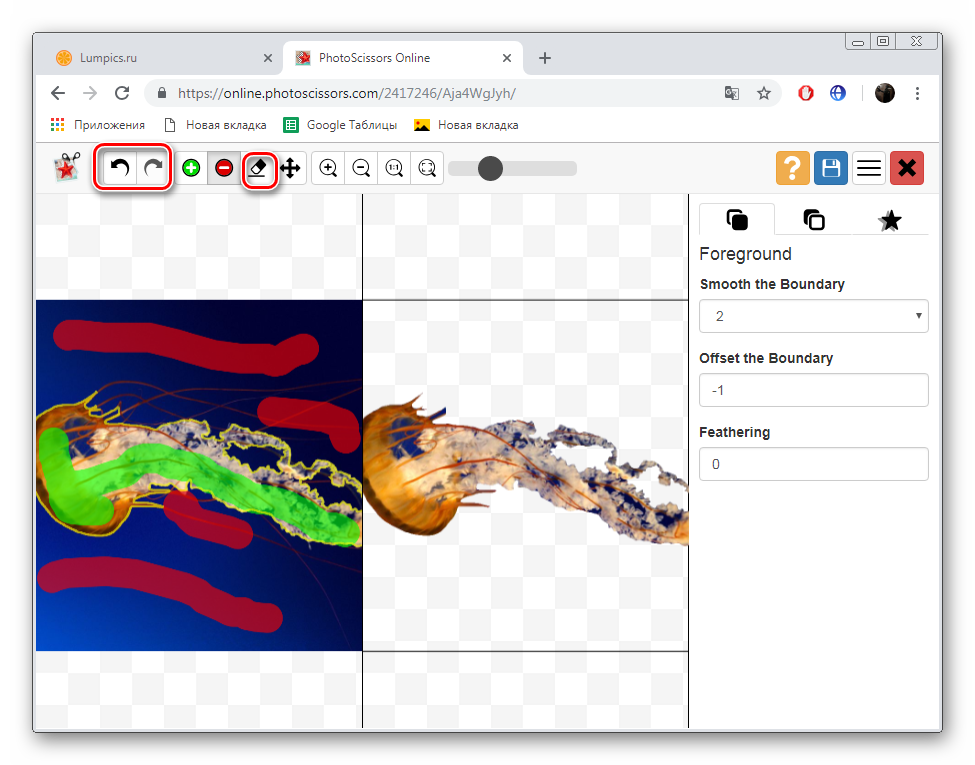Viewport: 975px width, 765px height.
Task: Select the Eraser tool
Action: click(259, 168)
